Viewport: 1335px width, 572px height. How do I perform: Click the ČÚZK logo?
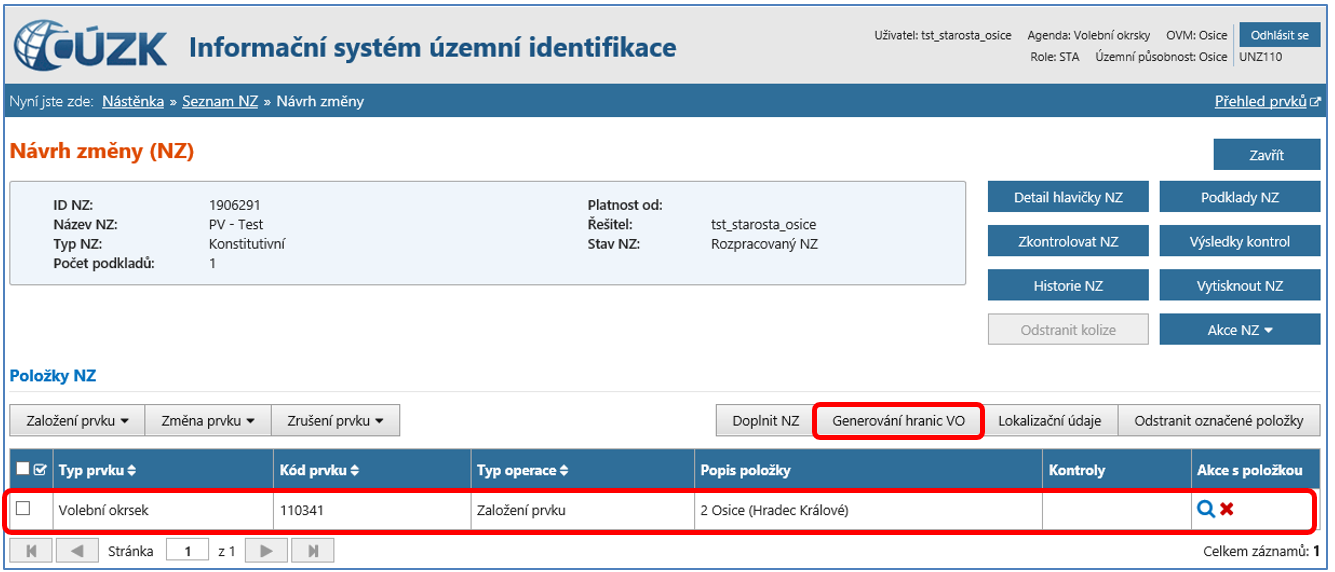[90, 47]
